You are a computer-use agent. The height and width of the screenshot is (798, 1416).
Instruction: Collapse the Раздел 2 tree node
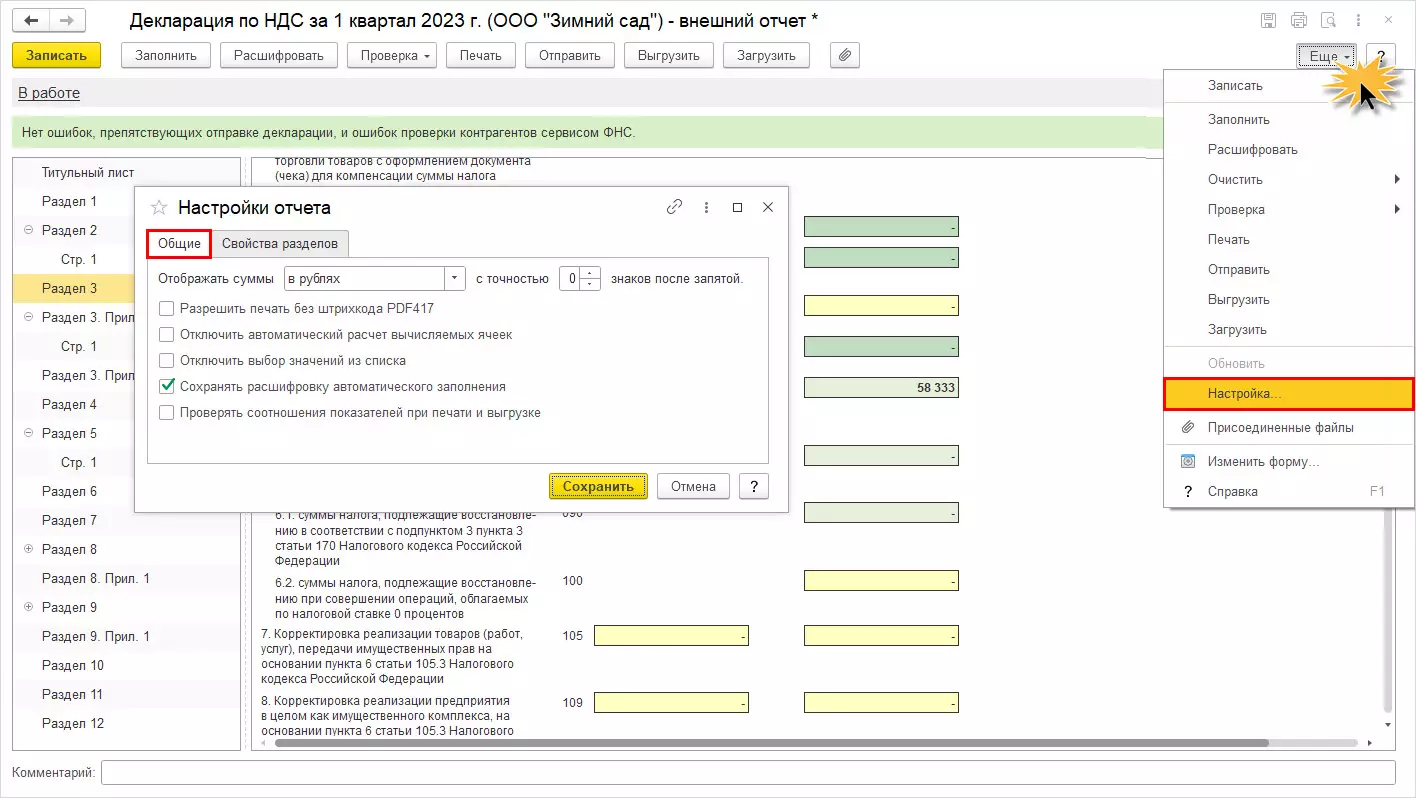click(28, 231)
